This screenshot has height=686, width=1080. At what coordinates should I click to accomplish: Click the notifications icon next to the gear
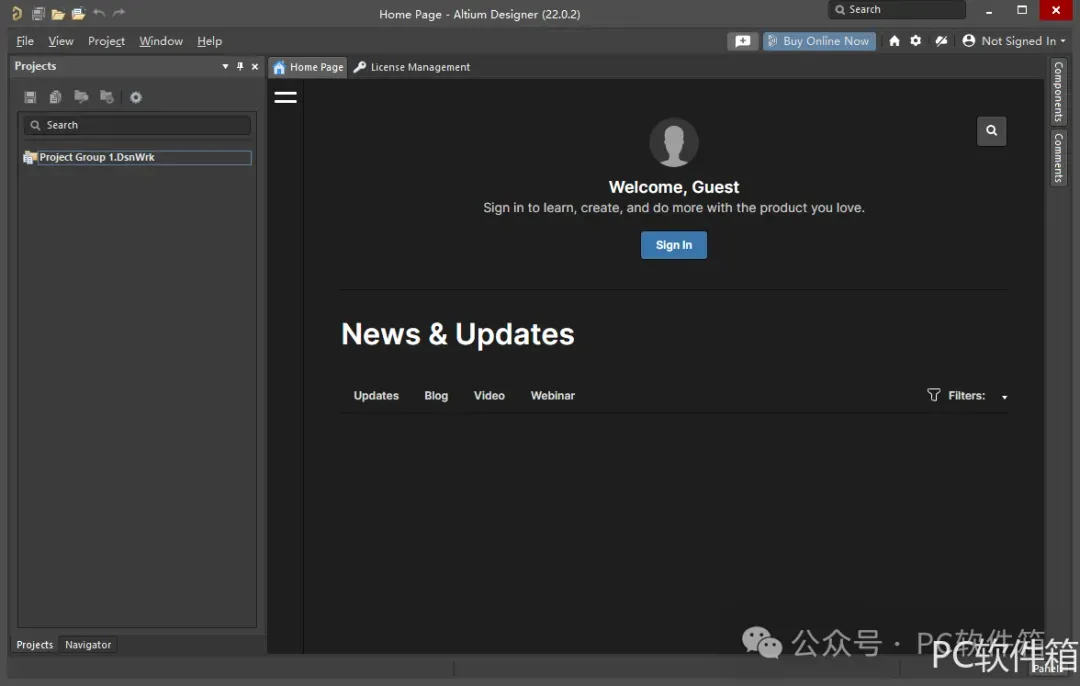[941, 41]
